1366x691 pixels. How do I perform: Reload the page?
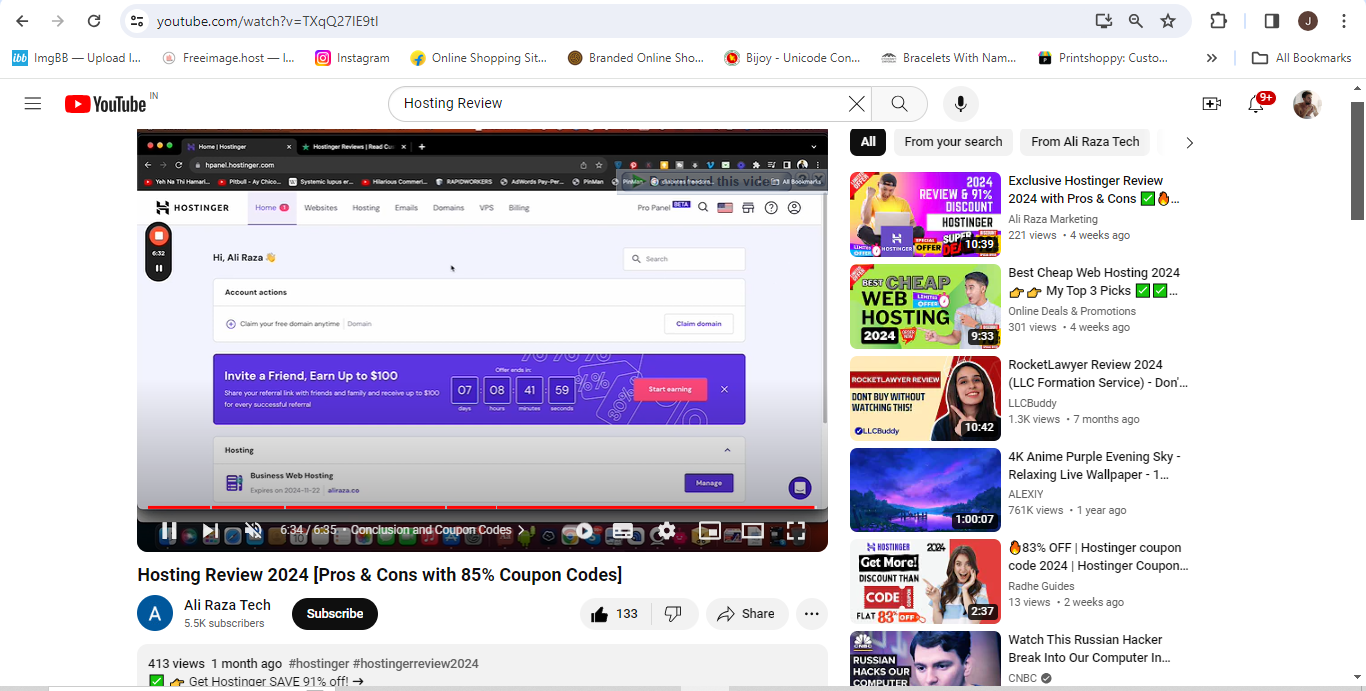pos(93,21)
